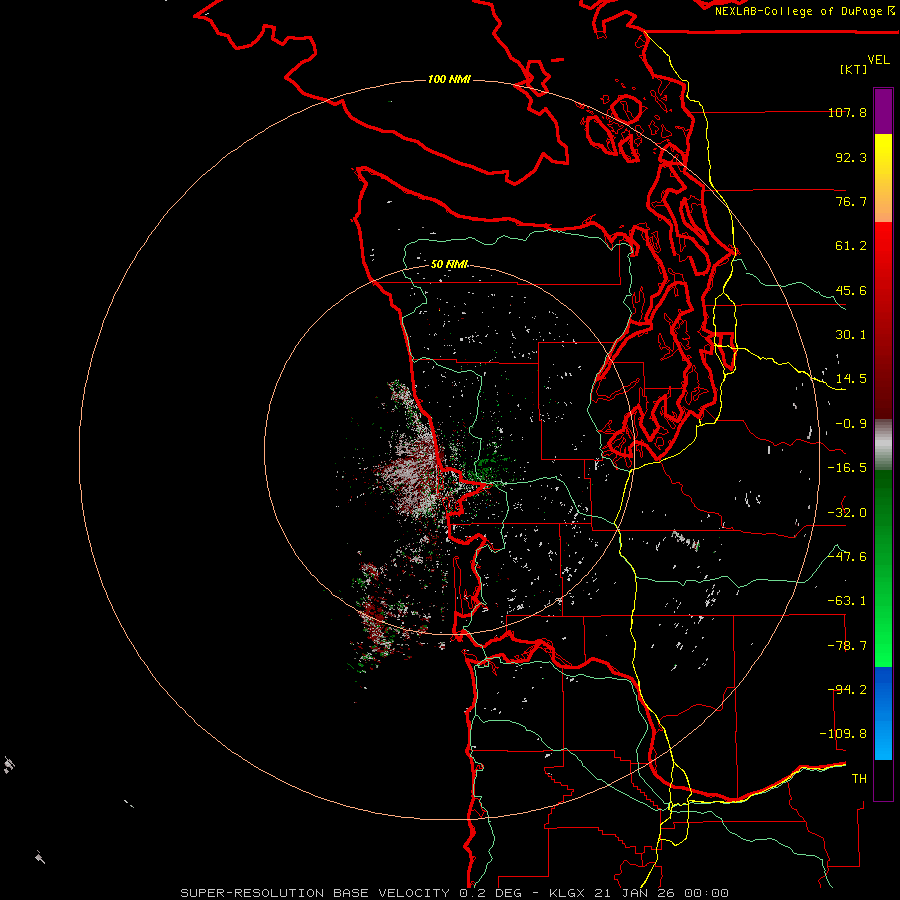Click the 14.5 velocity scale value

tap(851, 378)
